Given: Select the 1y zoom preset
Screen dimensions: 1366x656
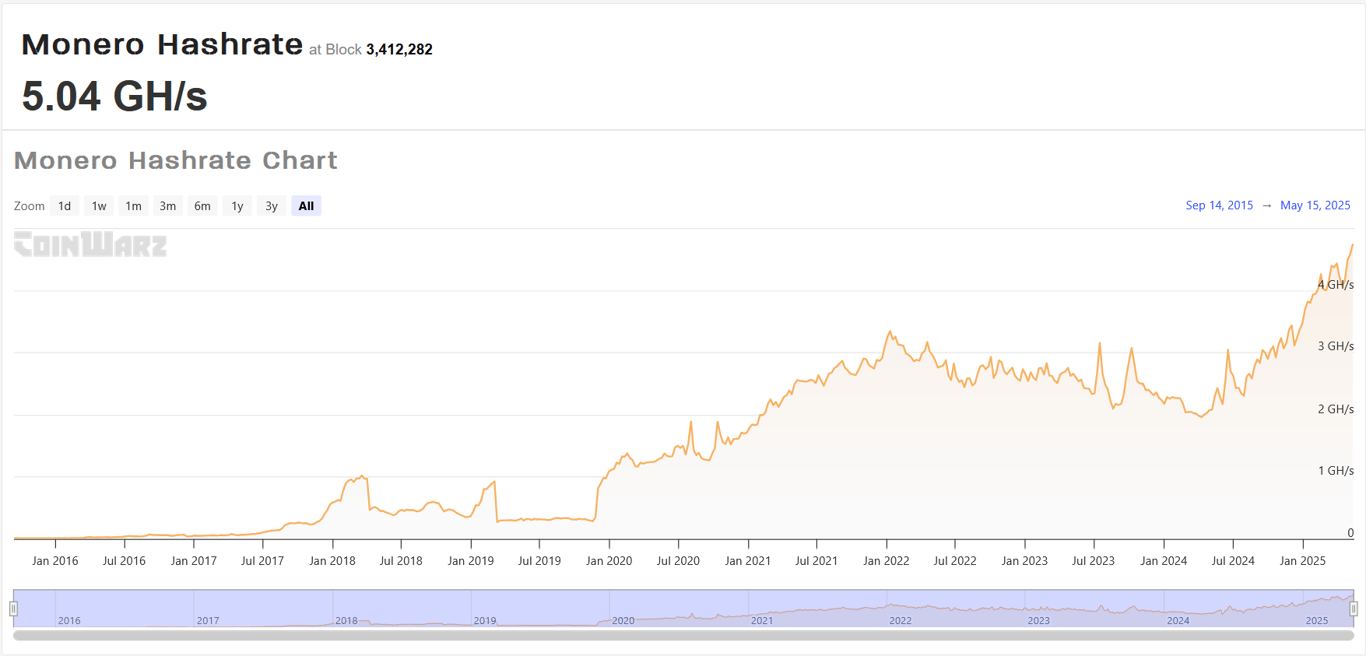Looking at the screenshot, I should click(237, 205).
